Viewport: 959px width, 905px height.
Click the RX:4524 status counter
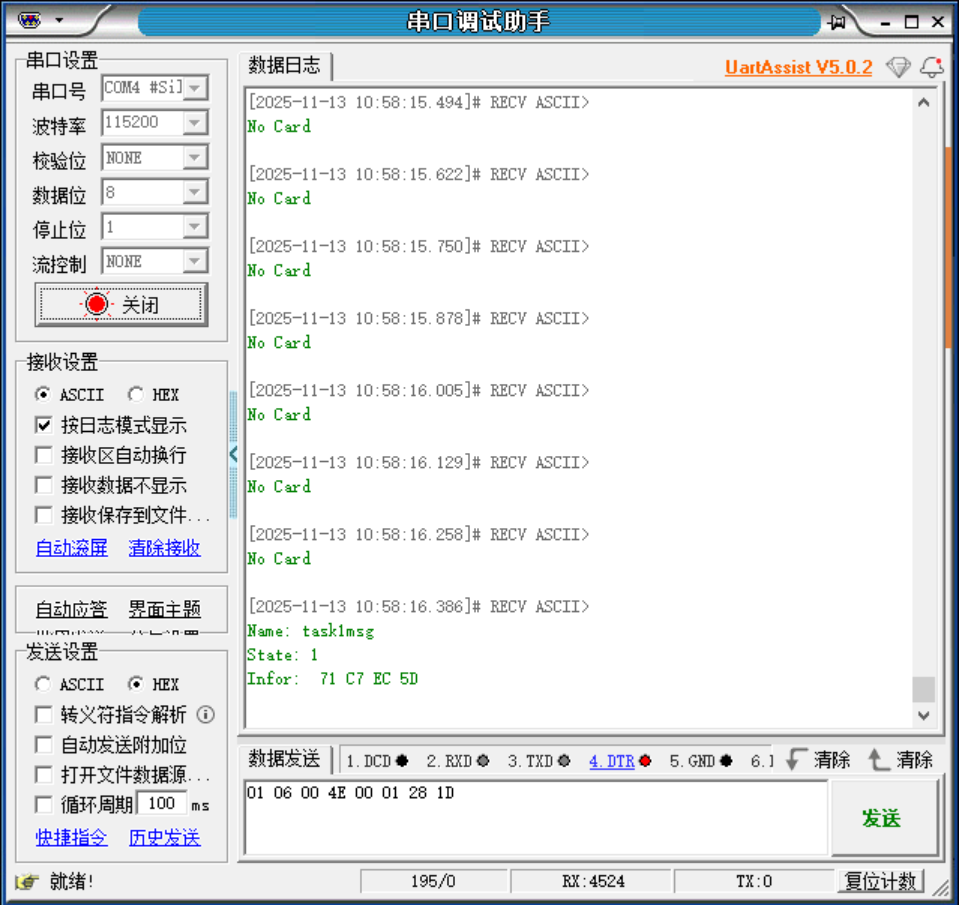point(593,881)
